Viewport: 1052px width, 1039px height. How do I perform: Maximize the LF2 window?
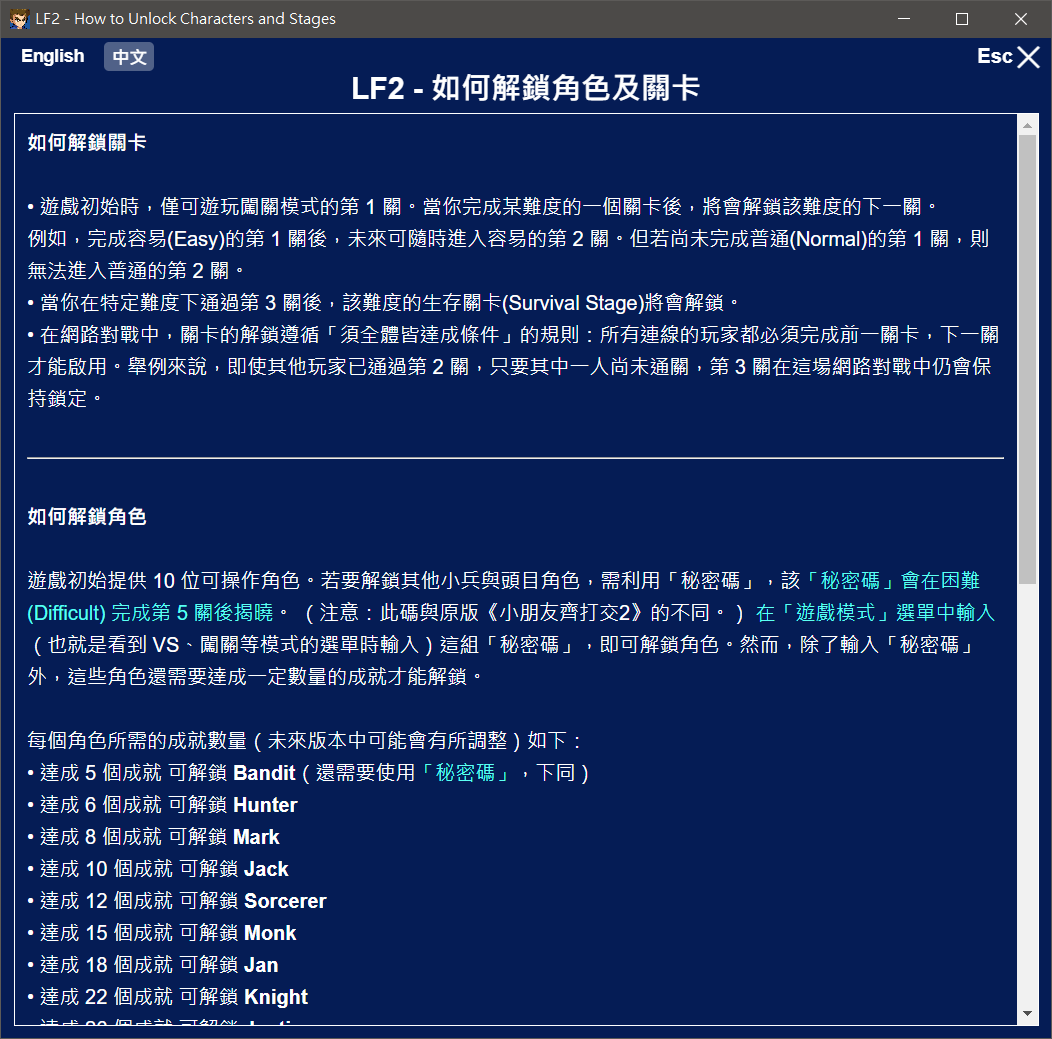coord(961,19)
